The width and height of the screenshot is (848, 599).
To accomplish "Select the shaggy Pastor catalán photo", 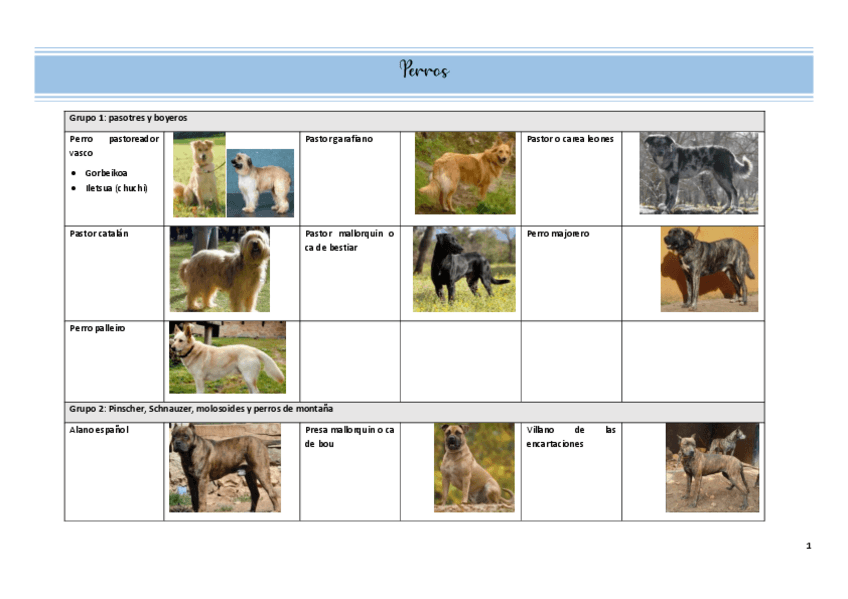I will 220,269.
